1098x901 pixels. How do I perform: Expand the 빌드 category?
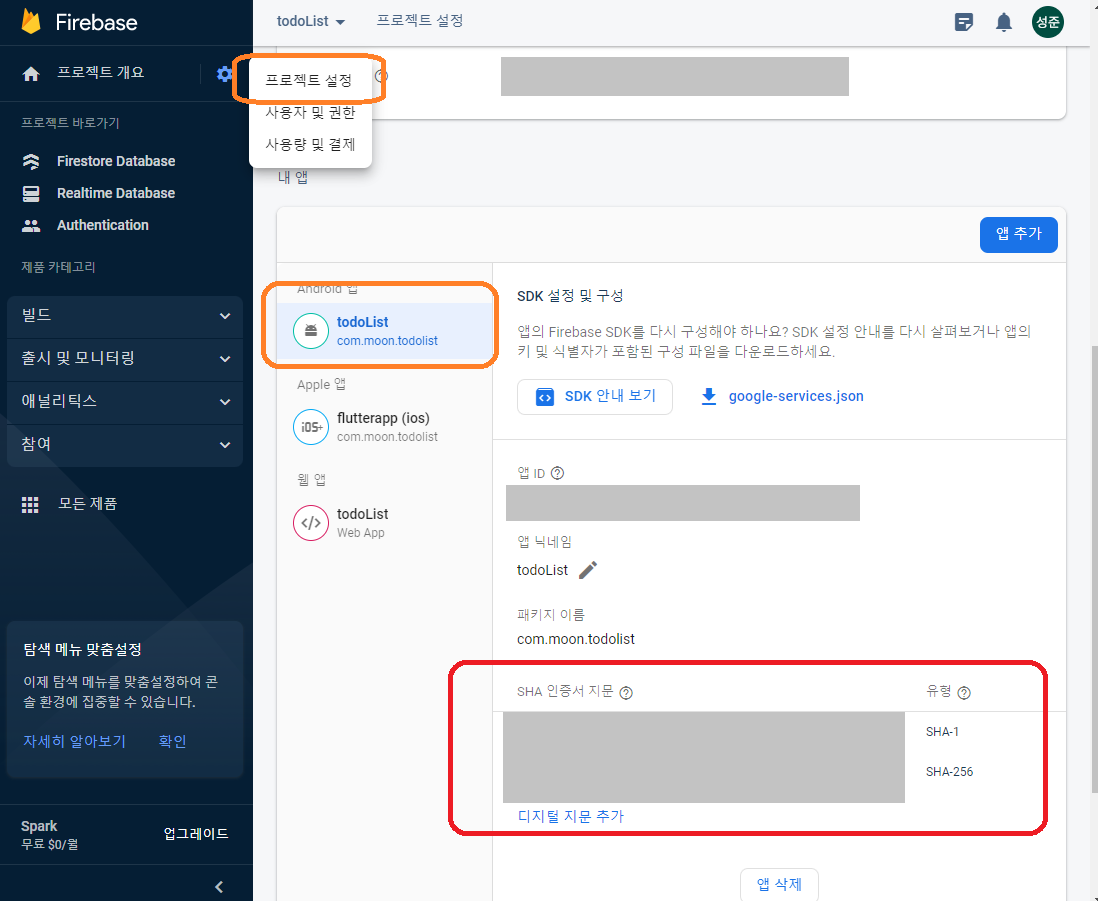click(125, 316)
